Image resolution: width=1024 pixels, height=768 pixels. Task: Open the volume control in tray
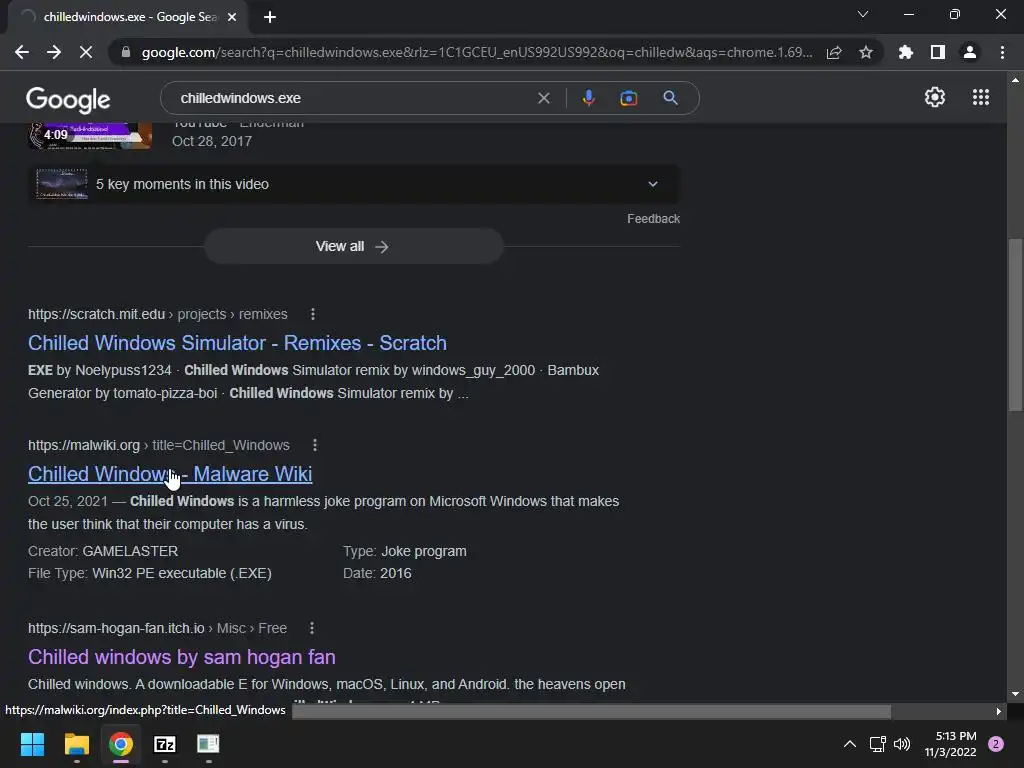[902, 744]
